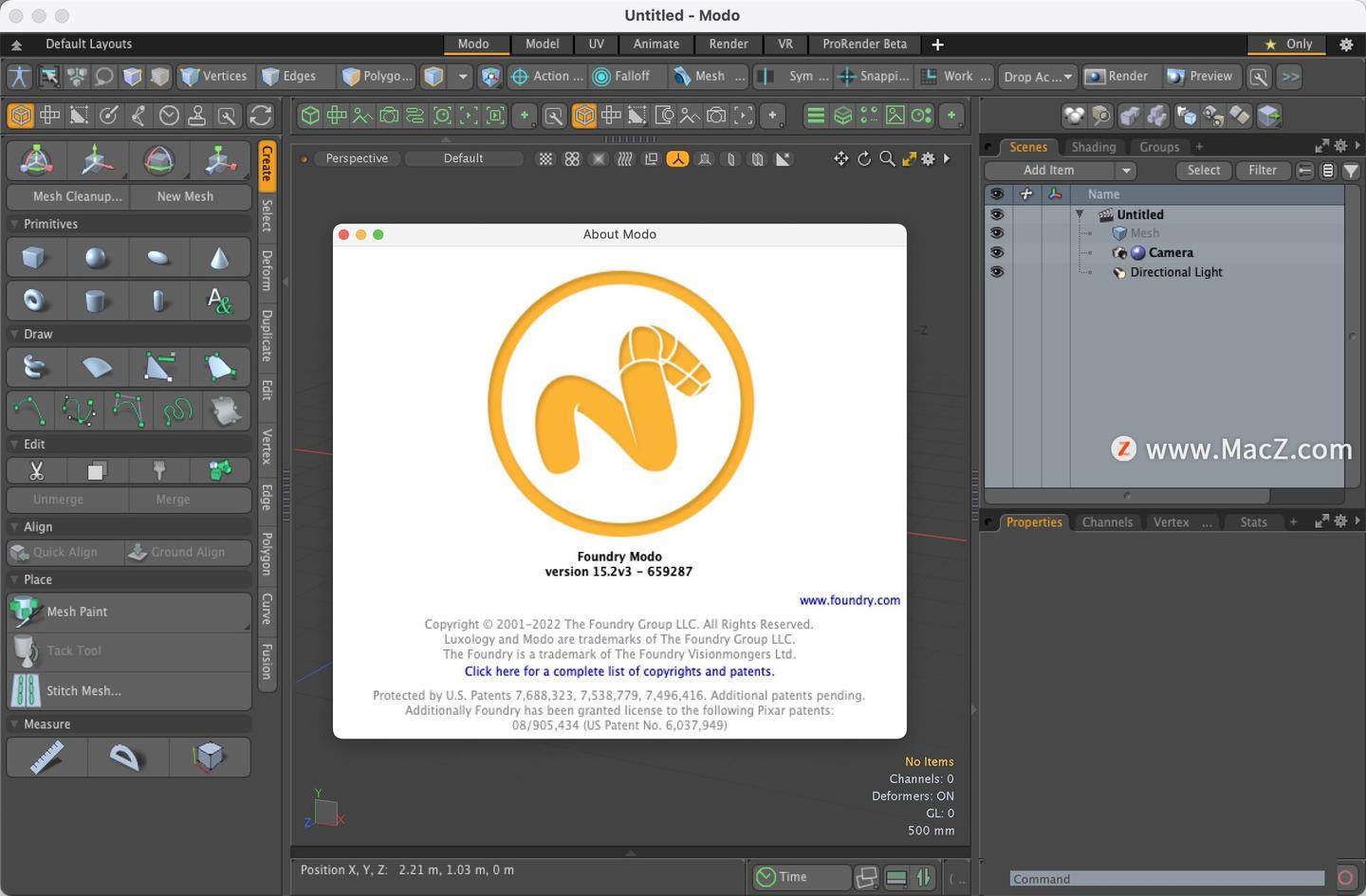Collapse the Primitives section
Viewport: 1366px width, 896px height.
[13, 224]
